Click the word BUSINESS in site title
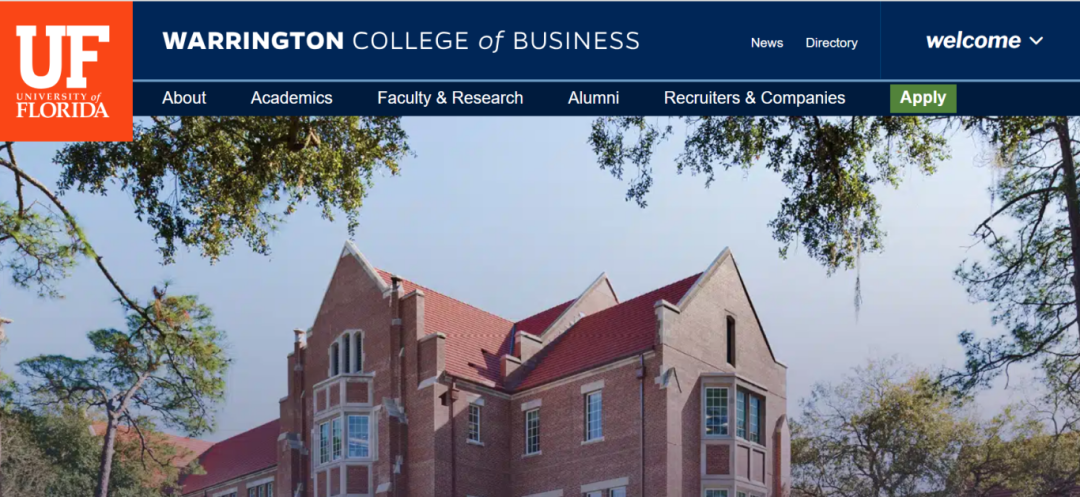 pos(576,41)
